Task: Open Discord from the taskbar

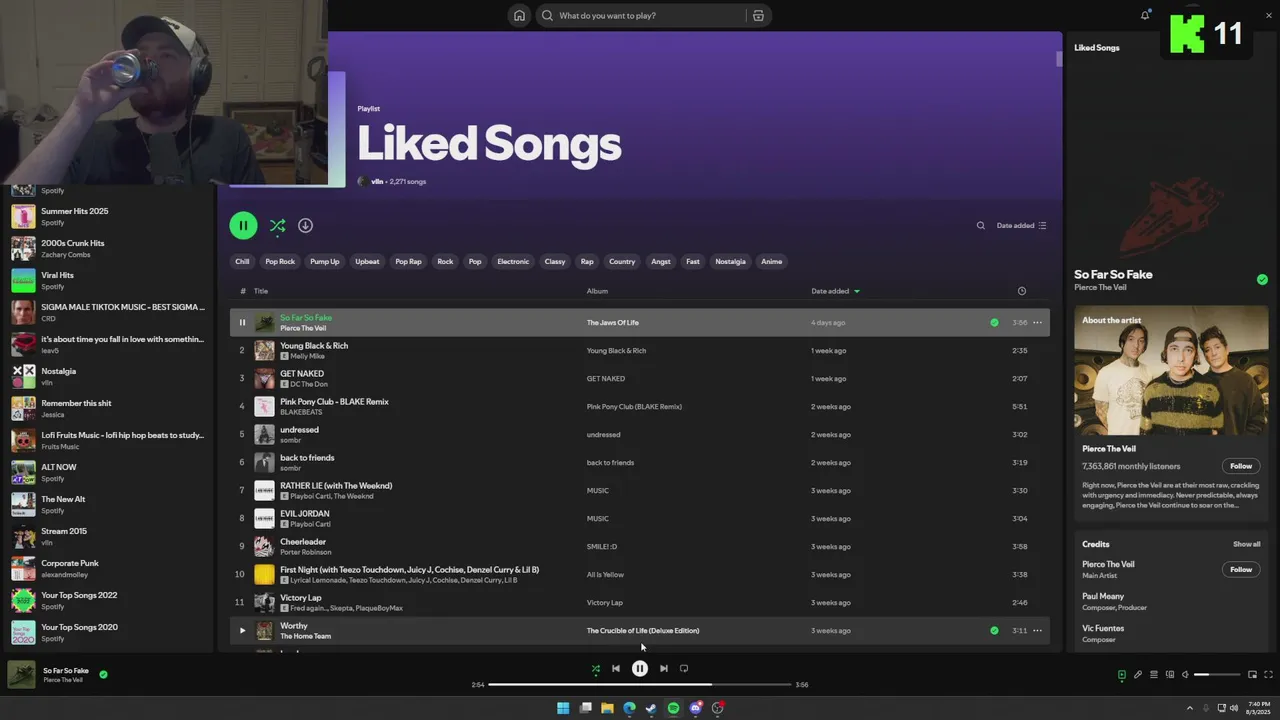Action: [695, 708]
